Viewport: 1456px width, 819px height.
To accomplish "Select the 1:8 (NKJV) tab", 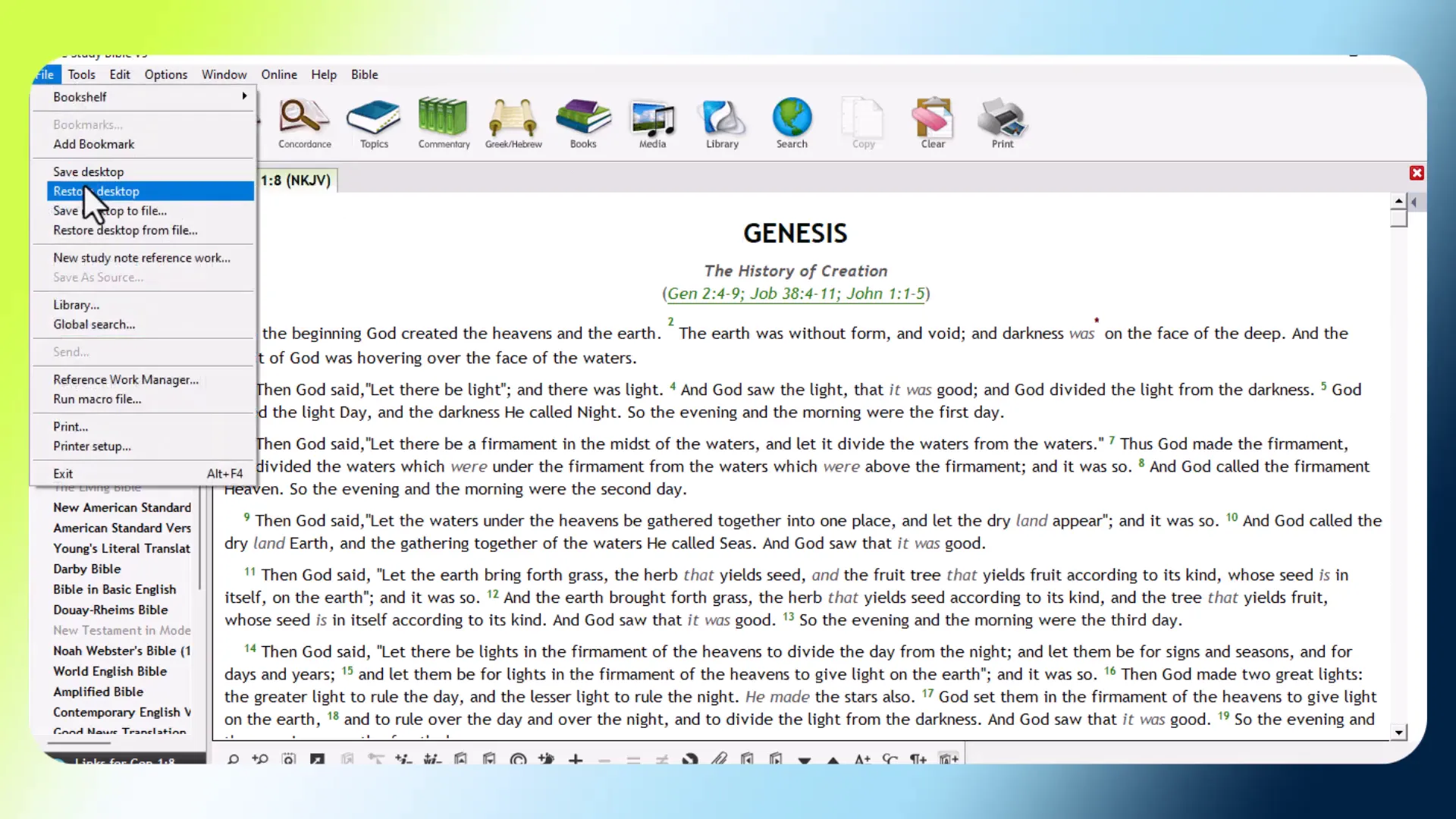I will (297, 180).
